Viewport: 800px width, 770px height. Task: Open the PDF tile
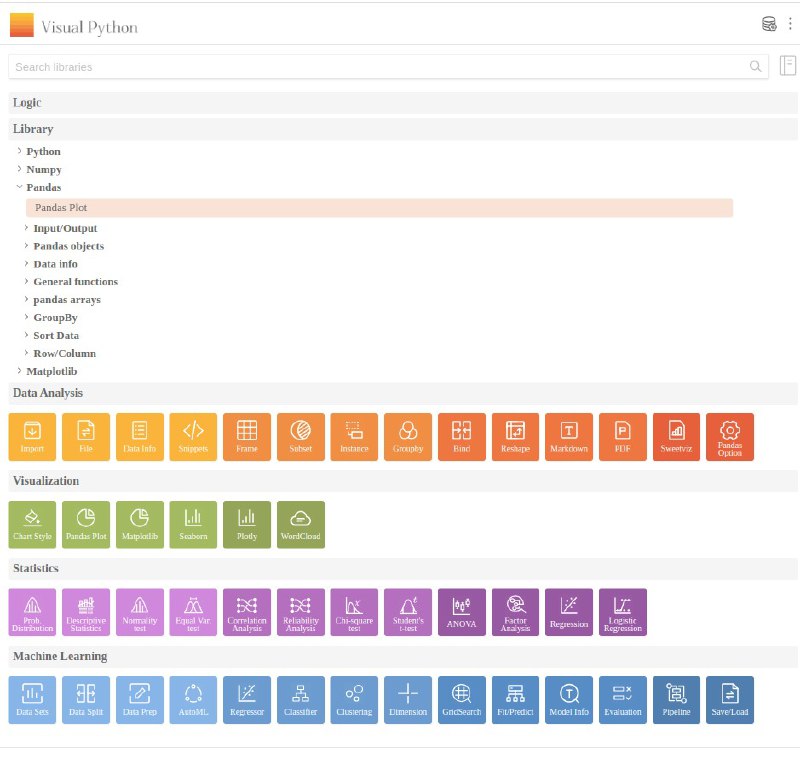coord(623,437)
